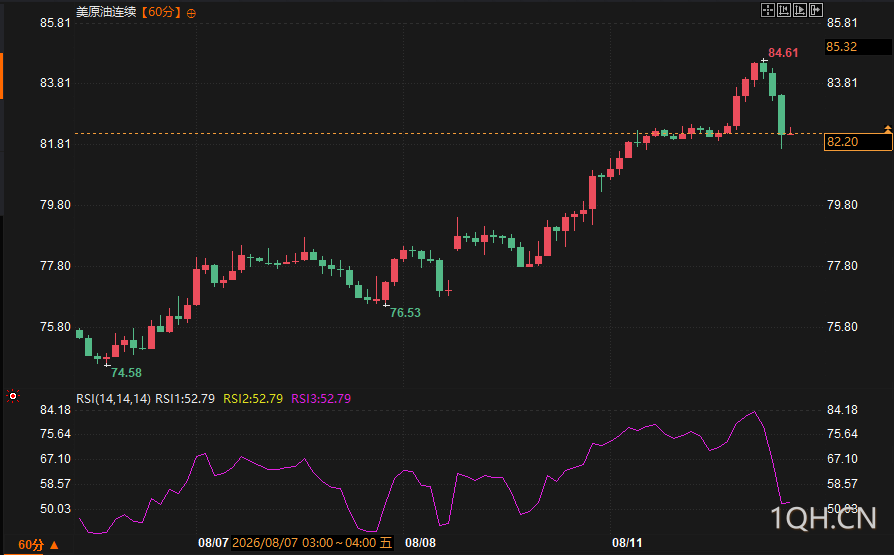Viewport: 894px width, 555px height.
Task: Click the 58.57 RSI level on the right axis
Action: 842,484
